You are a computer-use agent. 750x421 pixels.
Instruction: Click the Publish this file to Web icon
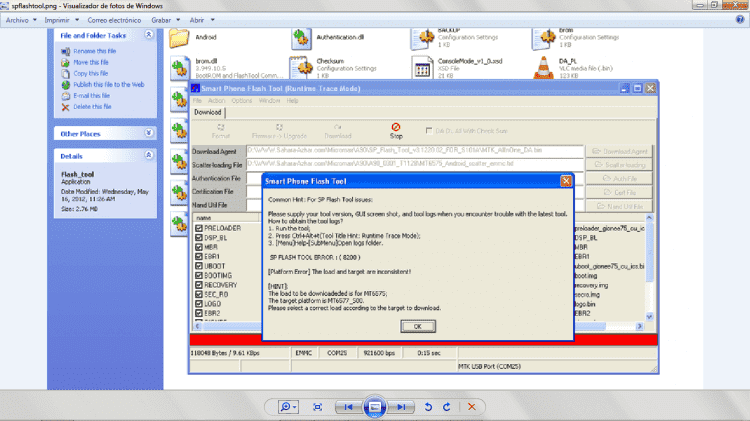point(66,85)
